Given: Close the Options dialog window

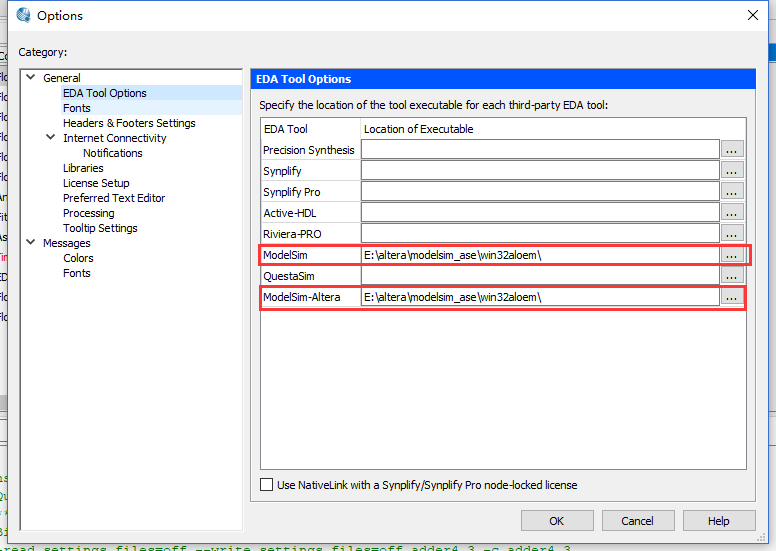Looking at the screenshot, I should click(753, 15).
